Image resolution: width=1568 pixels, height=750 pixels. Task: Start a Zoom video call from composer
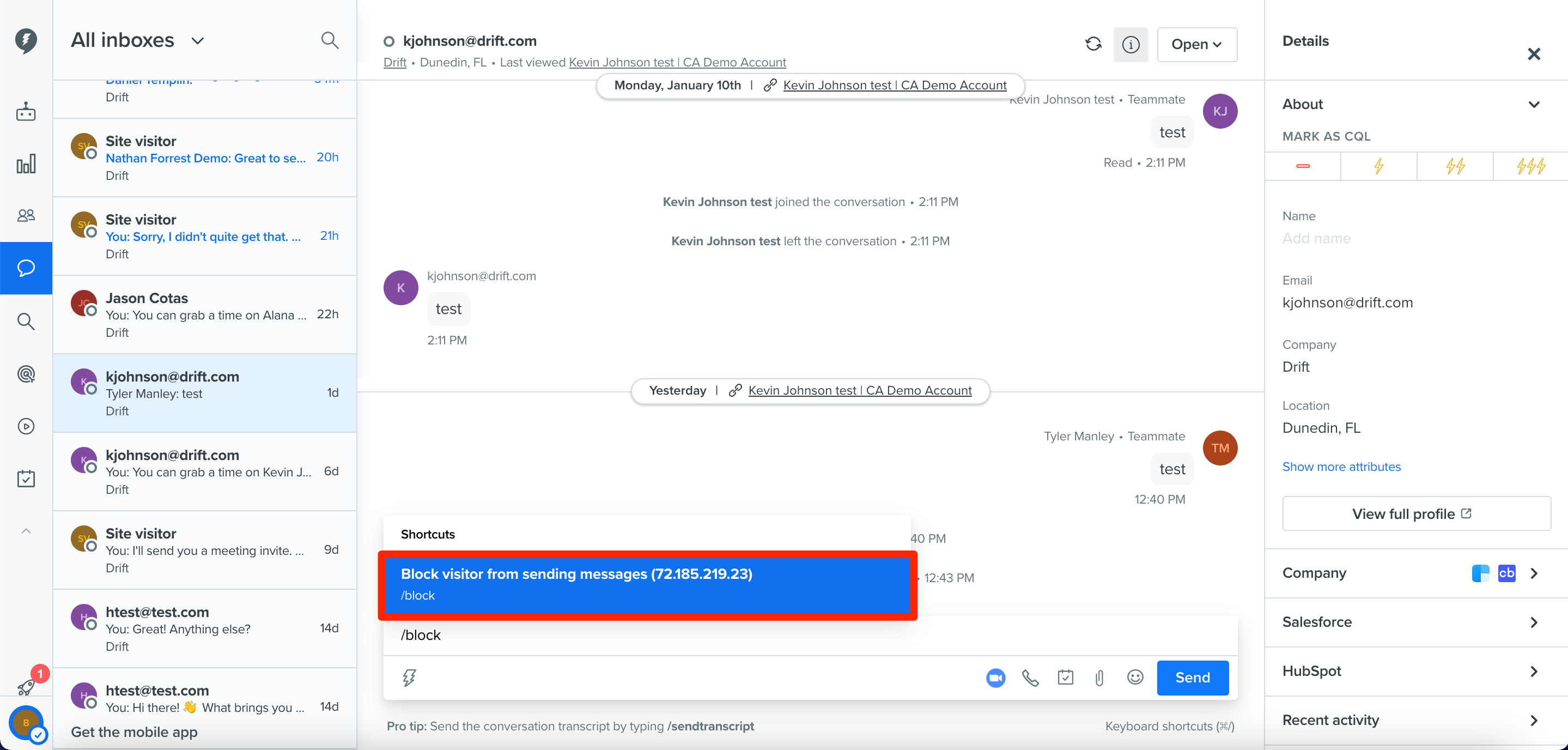[995, 678]
